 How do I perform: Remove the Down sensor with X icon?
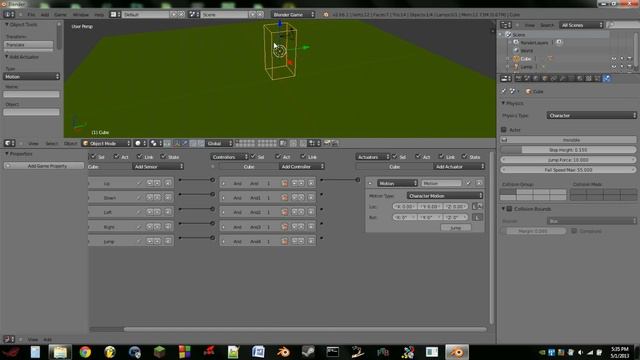click(168, 198)
